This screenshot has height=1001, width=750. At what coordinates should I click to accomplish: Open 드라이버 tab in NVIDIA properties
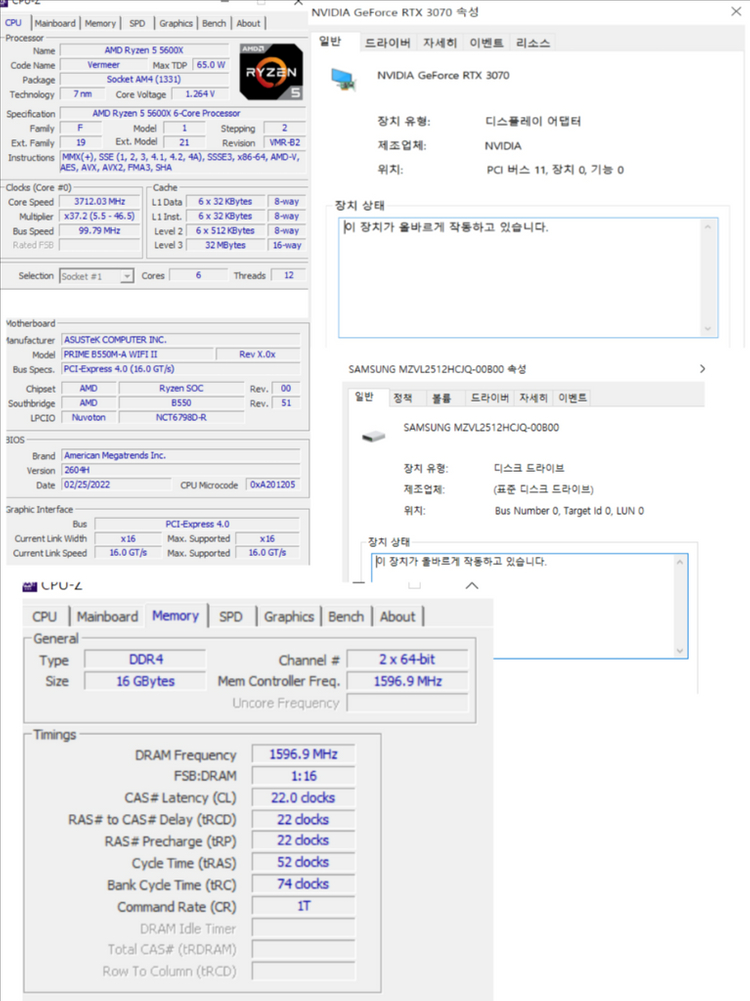tap(387, 43)
